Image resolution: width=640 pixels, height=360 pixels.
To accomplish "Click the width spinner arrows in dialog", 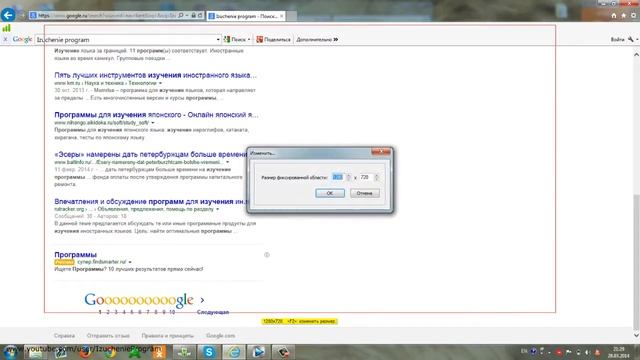I will point(348,177).
